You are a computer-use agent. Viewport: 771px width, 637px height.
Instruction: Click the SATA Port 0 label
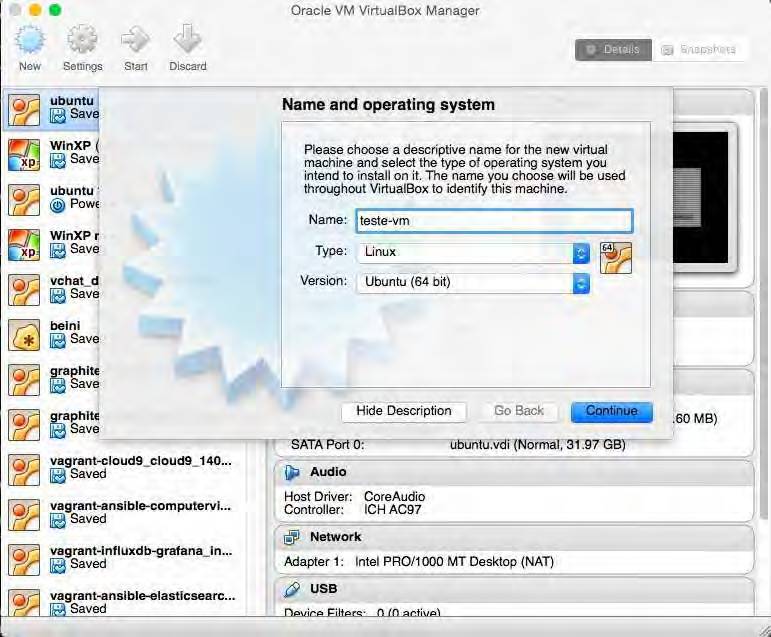[x=327, y=445]
